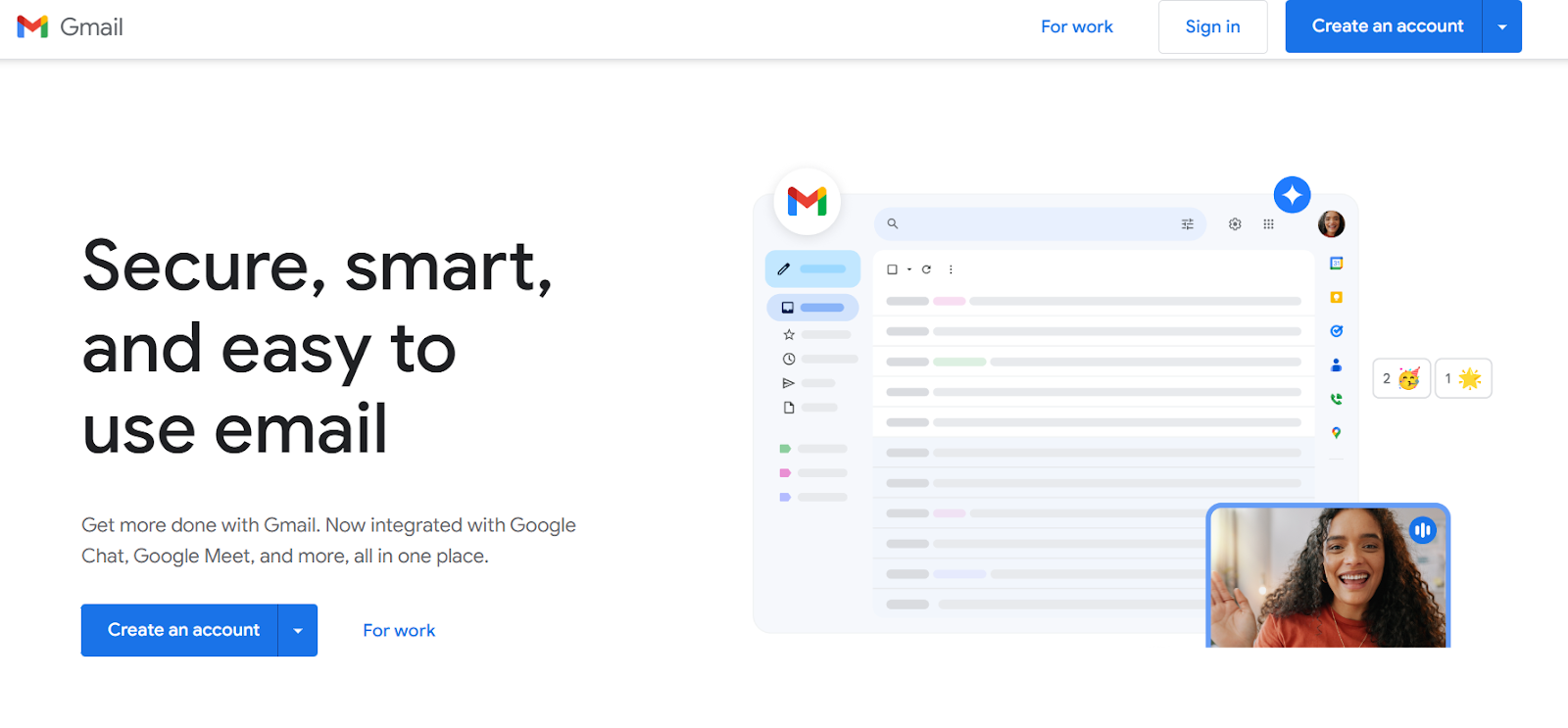Click the Gmail logo in the header
The image size is (1568, 728).
[71, 26]
